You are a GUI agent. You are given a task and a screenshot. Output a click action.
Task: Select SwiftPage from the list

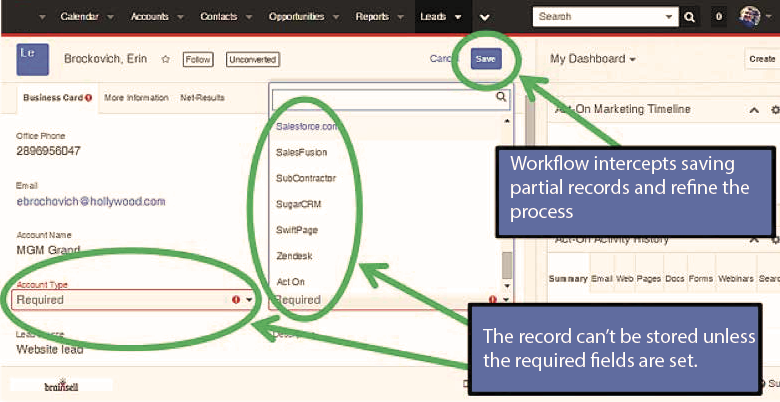[386, 230]
